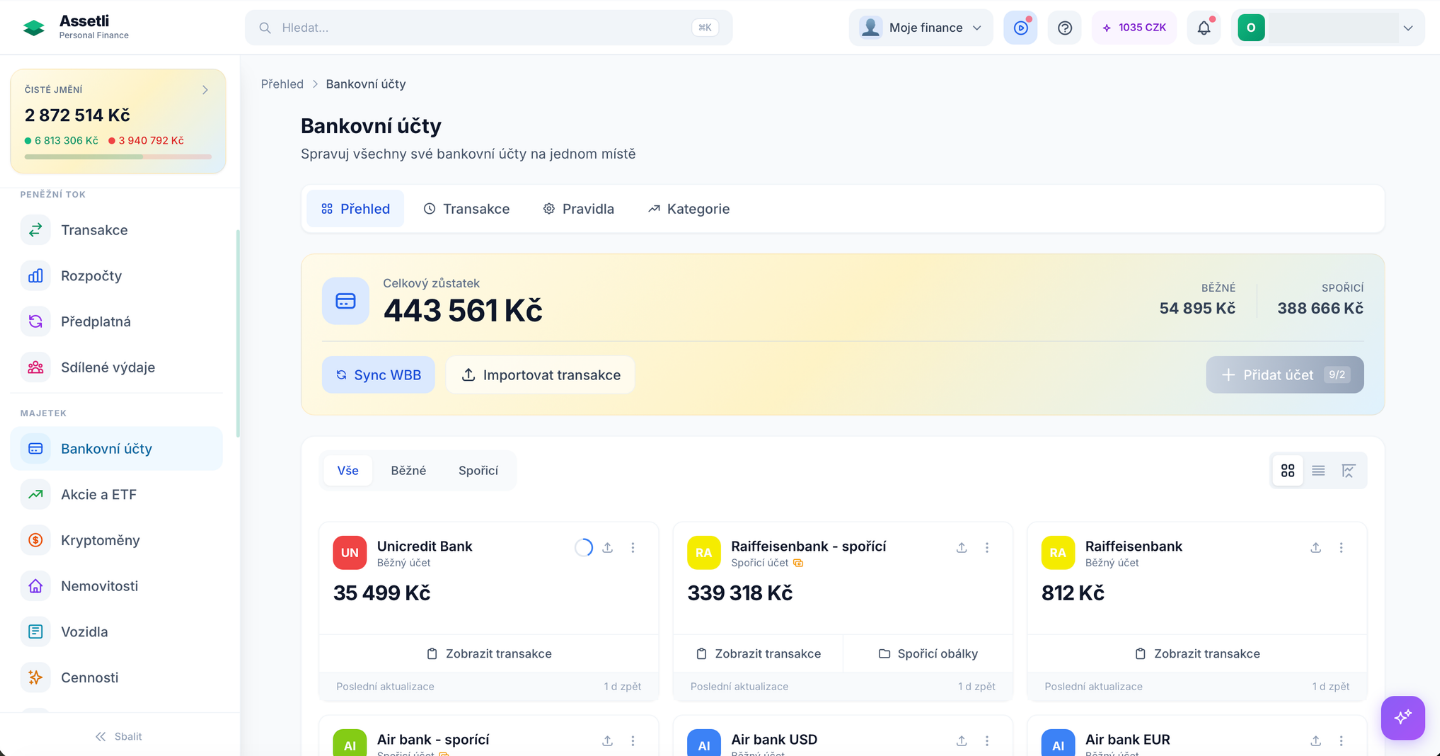Open Rozpočty in the sidebar
Image resolution: width=1440 pixels, height=756 pixels.
point(116,276)
